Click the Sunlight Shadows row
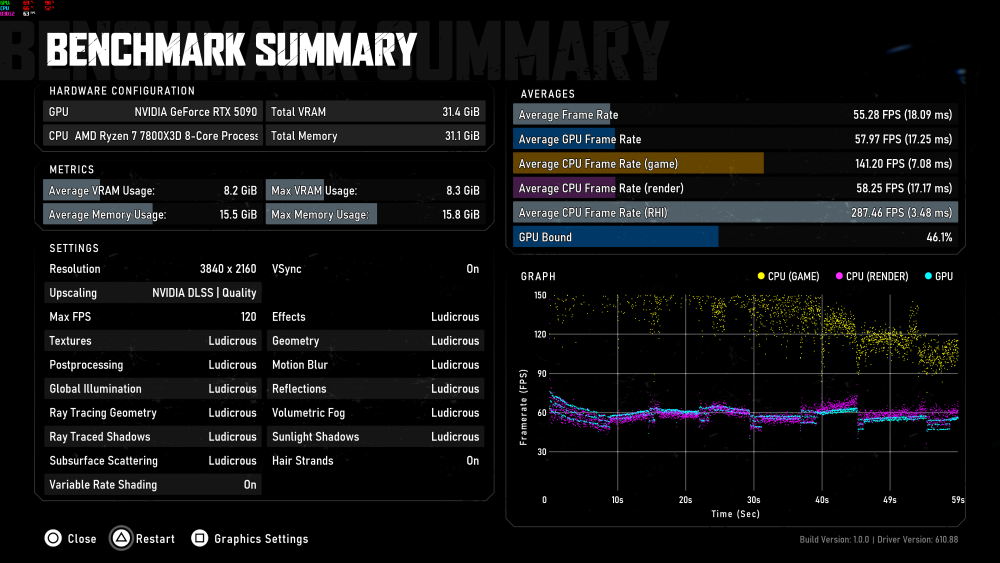Viewport: 1000px width, 563px height. tap(375, 437)
